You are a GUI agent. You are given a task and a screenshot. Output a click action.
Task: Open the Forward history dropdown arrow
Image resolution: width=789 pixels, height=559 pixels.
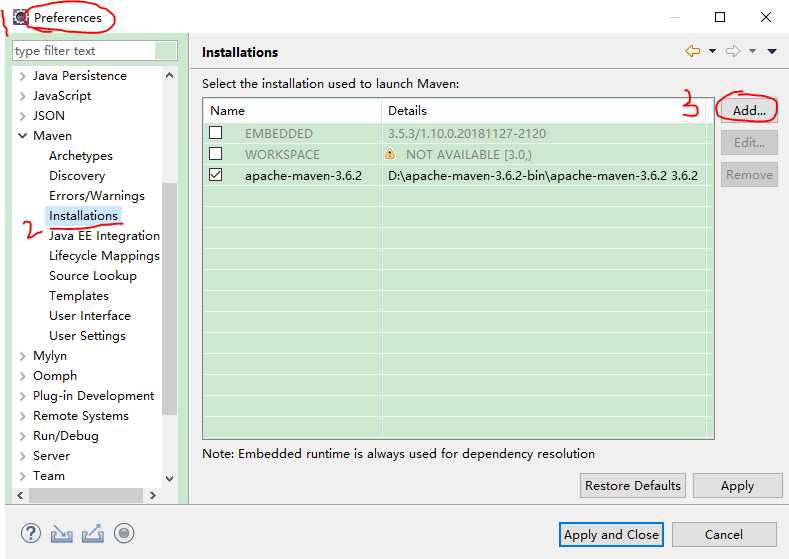click(x=752, y=51)
